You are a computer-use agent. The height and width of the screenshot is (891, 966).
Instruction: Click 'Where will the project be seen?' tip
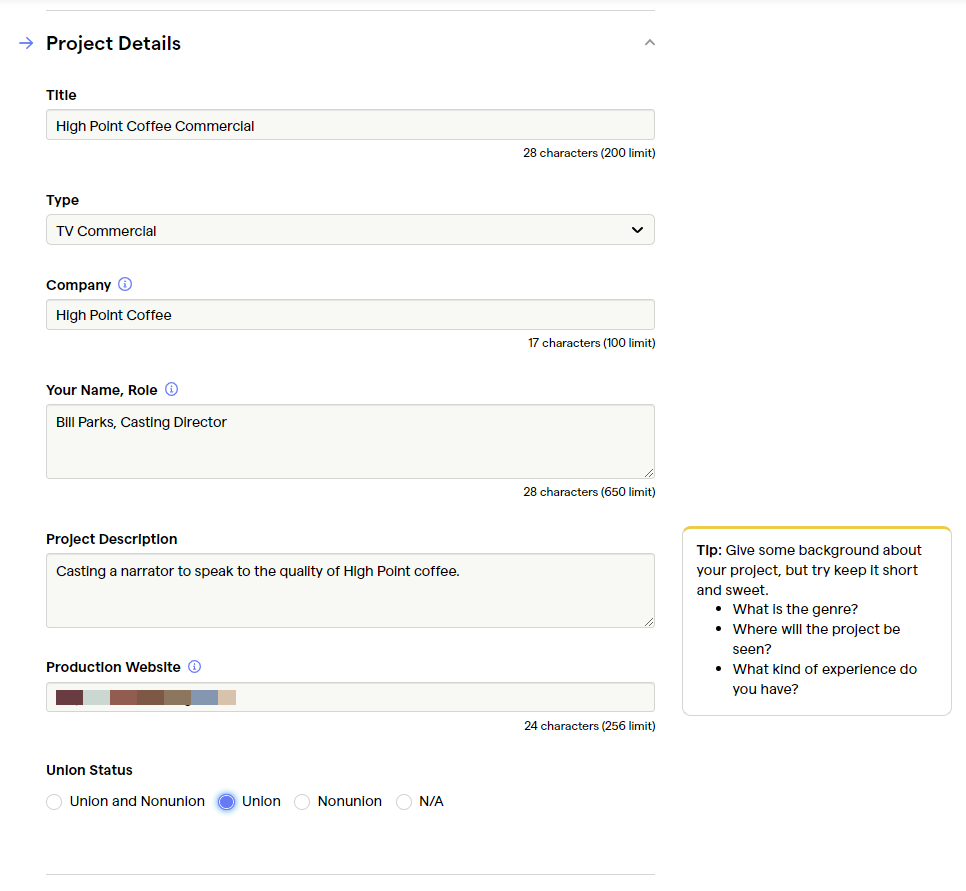pos(816,639)
